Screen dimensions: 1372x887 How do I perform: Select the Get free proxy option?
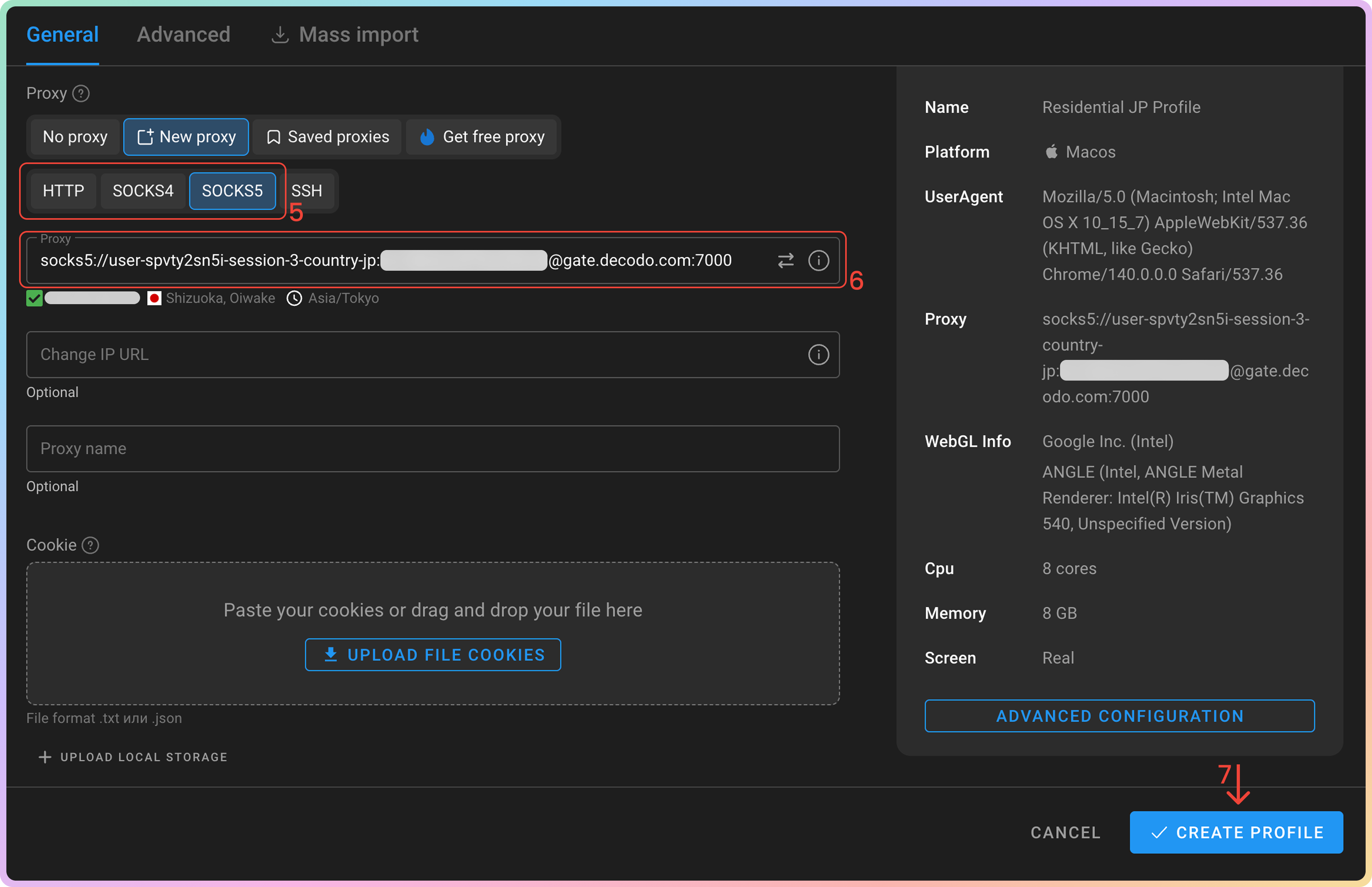click(482, 137)
